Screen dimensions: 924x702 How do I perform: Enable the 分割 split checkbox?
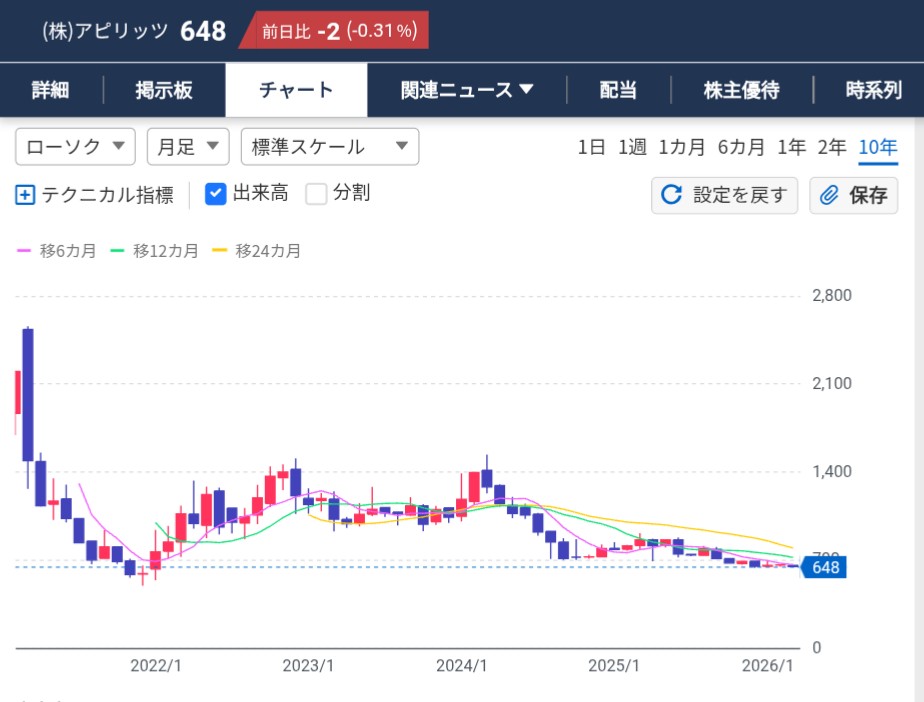[316, 194]
